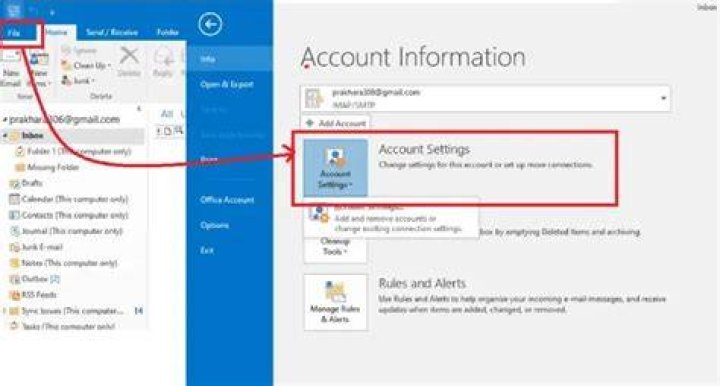Screen dimensions: 720x386
Task: Click the Add Account button
Action: pyautogui.click(x=336, y=123)
